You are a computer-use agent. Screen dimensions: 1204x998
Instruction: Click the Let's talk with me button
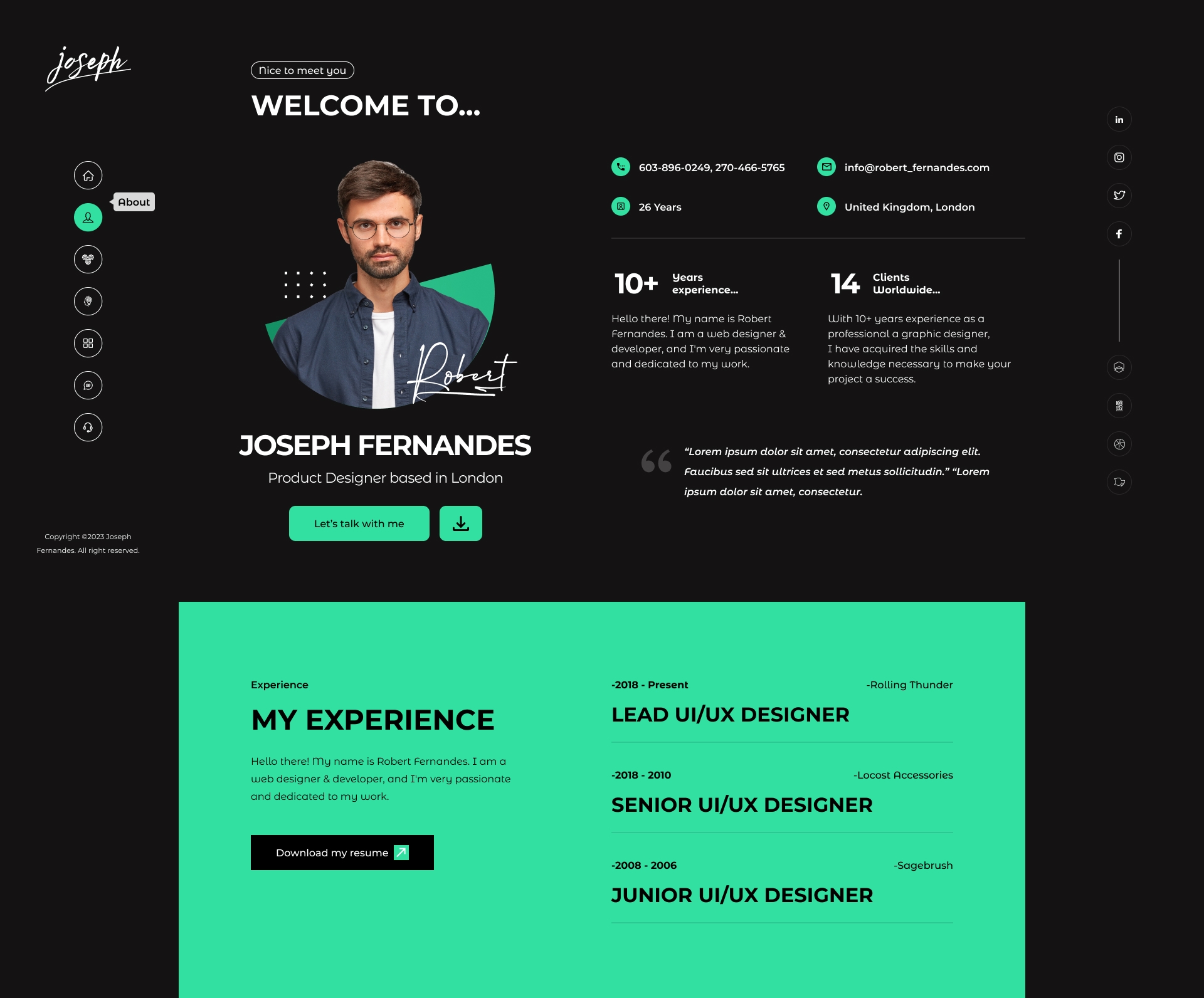358,523
